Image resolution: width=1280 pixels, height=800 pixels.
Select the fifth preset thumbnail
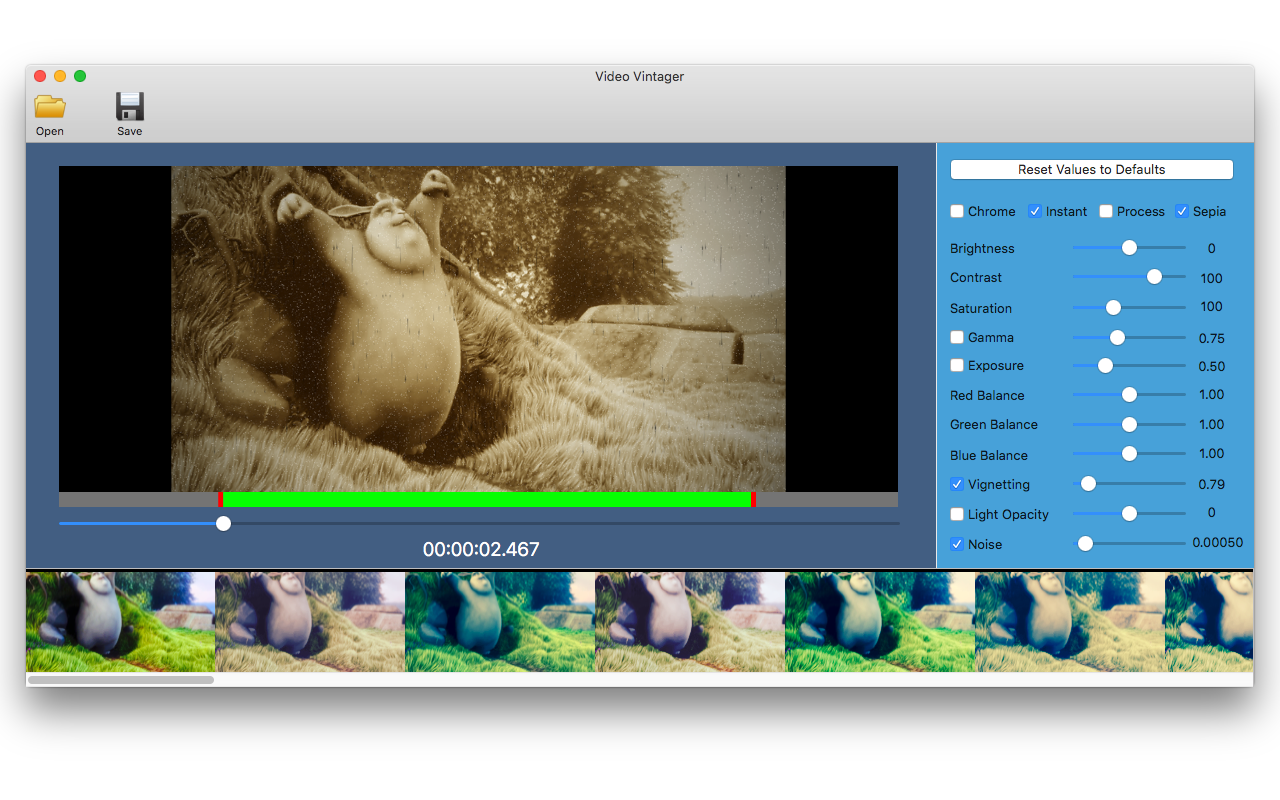click(880, 621)
